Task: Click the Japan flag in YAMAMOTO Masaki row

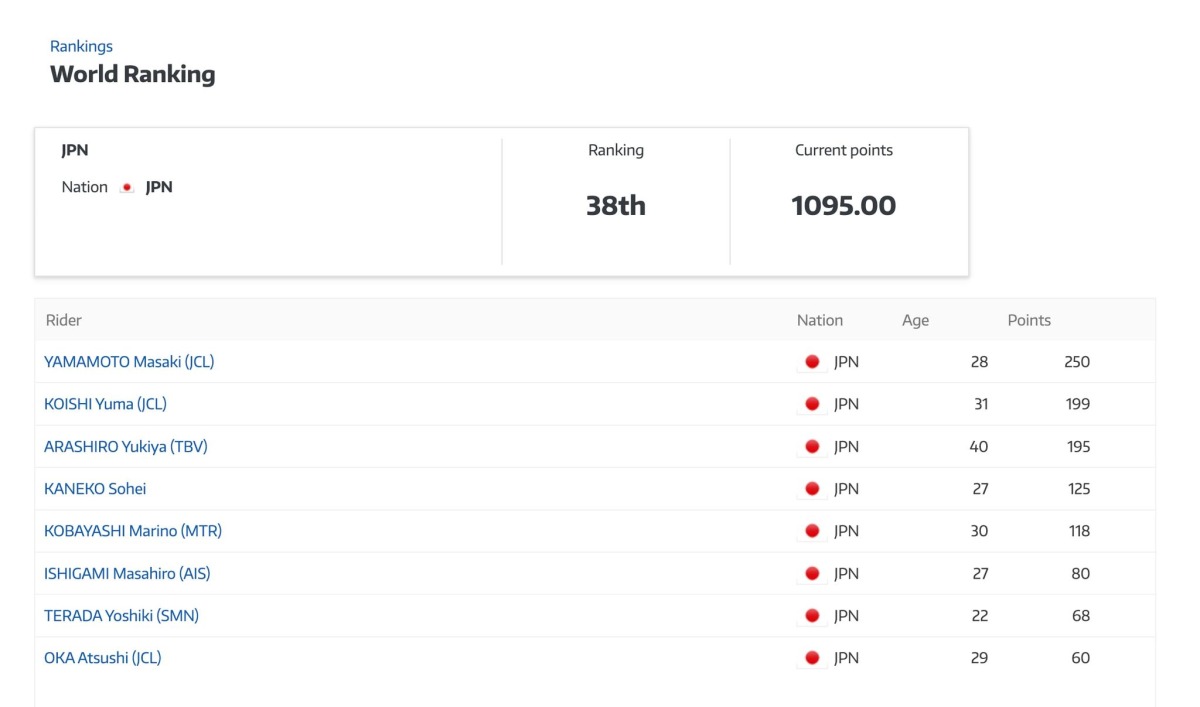Action: click(x=812, y=362)
